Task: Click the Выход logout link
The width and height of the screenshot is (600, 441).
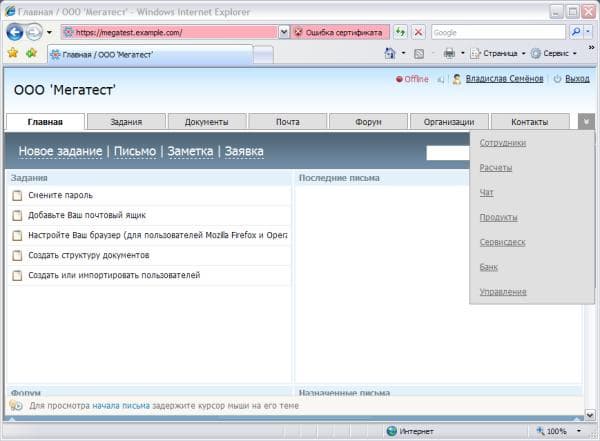Action: pyautogui.click(x=577, y=79)
